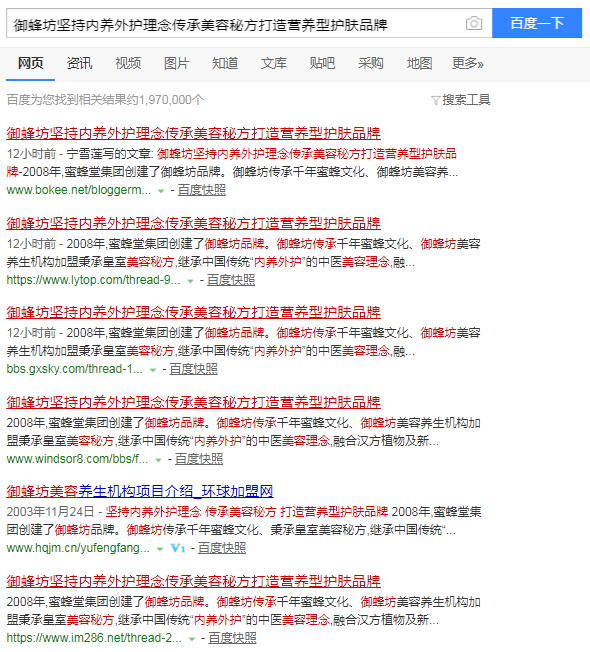The height and width of the screenshot is (652, 590).
Task: Expand dropdown arrow next to hqjm.cn URL
Action: (160, 549)
